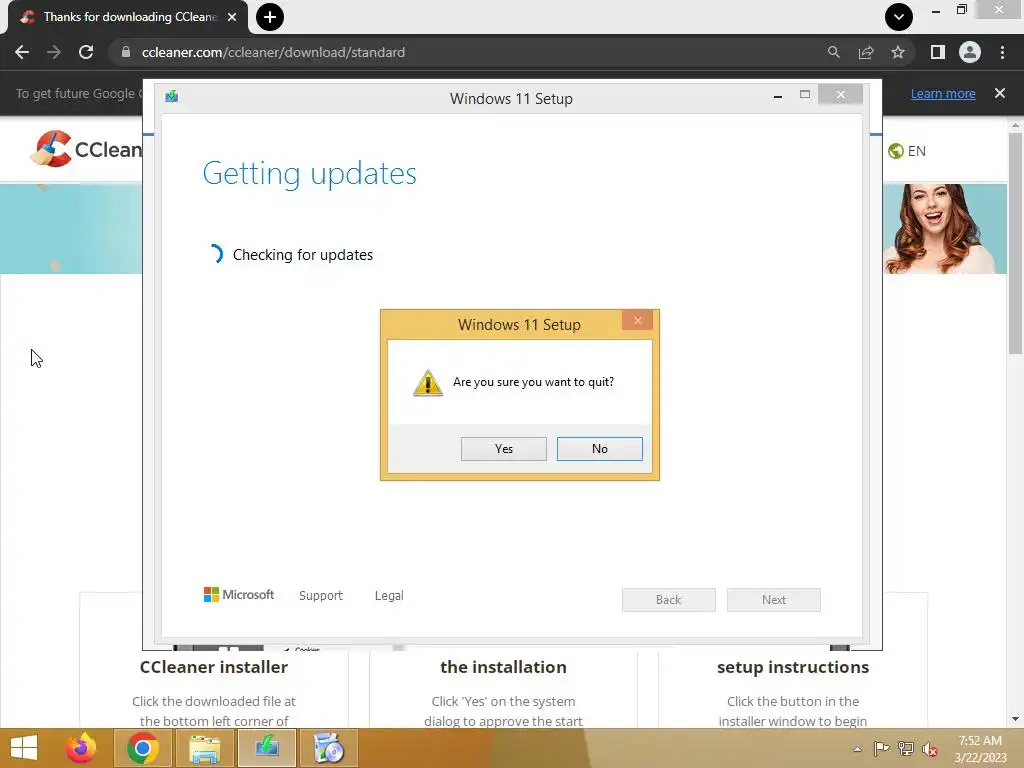Show hidden tray icons arrow

(x=857, y=749)
